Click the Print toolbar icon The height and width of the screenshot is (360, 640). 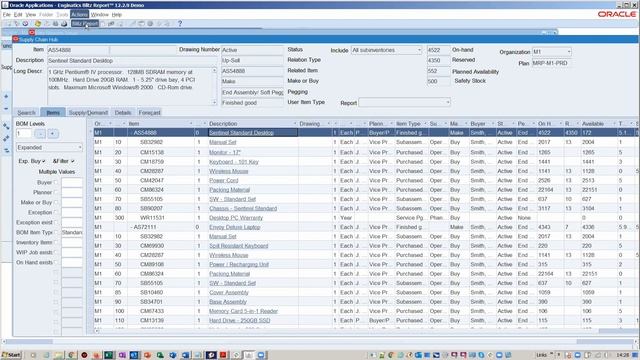(x=64, y=24)
